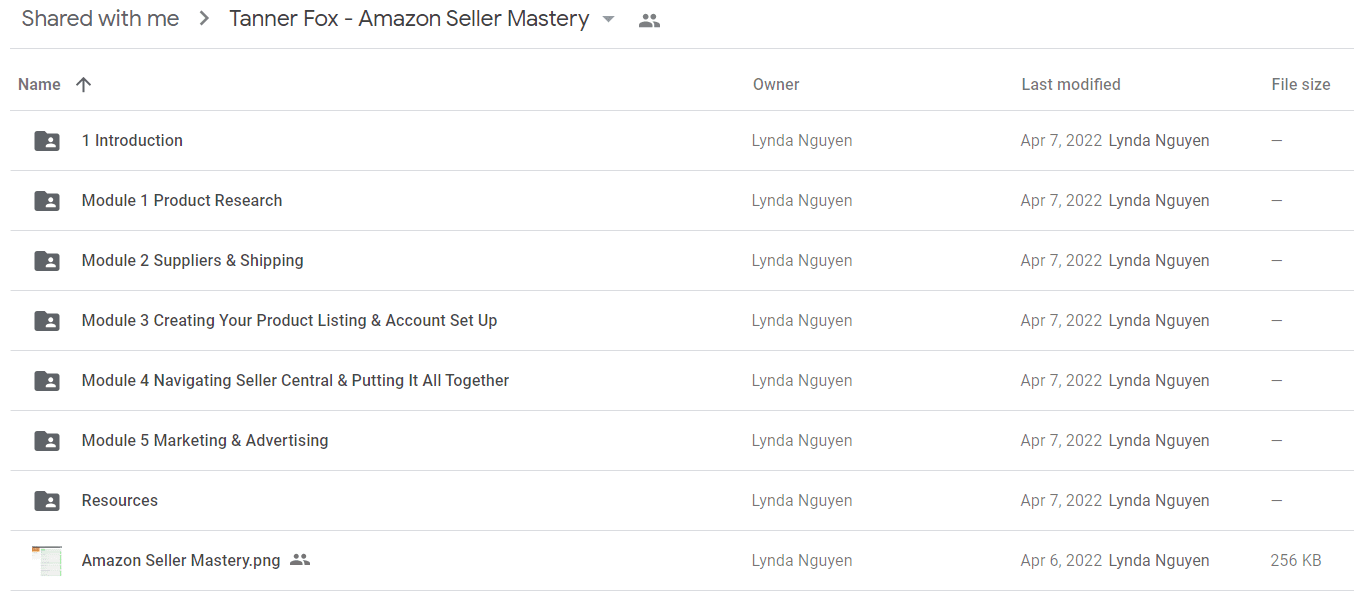This screenshot has width=1354, height=593.
Task: Click the Tanner Fox - Amazon Seller Mastery breadcrumb
Action: point(409,19)
